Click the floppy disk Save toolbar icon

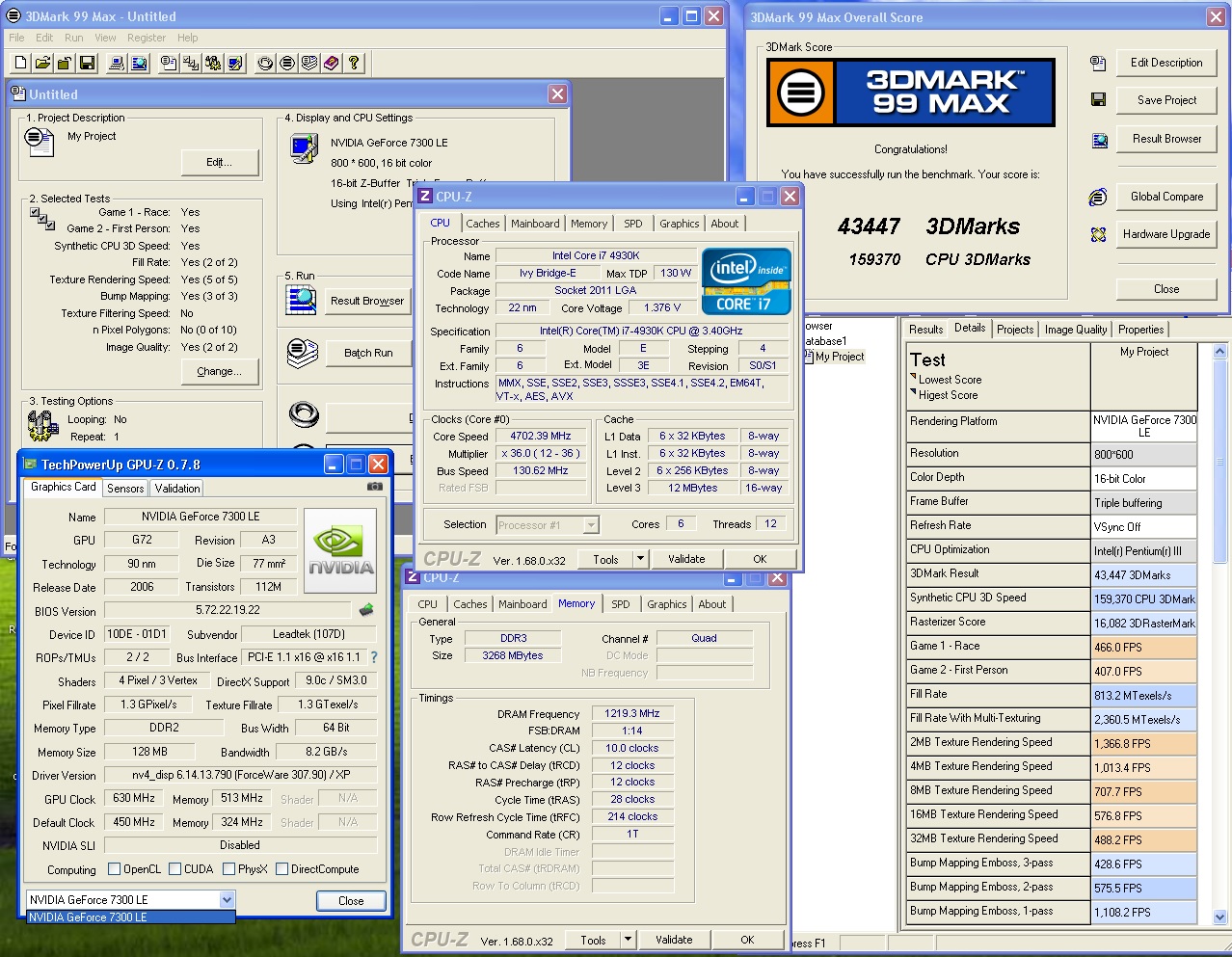click(87, 63)
